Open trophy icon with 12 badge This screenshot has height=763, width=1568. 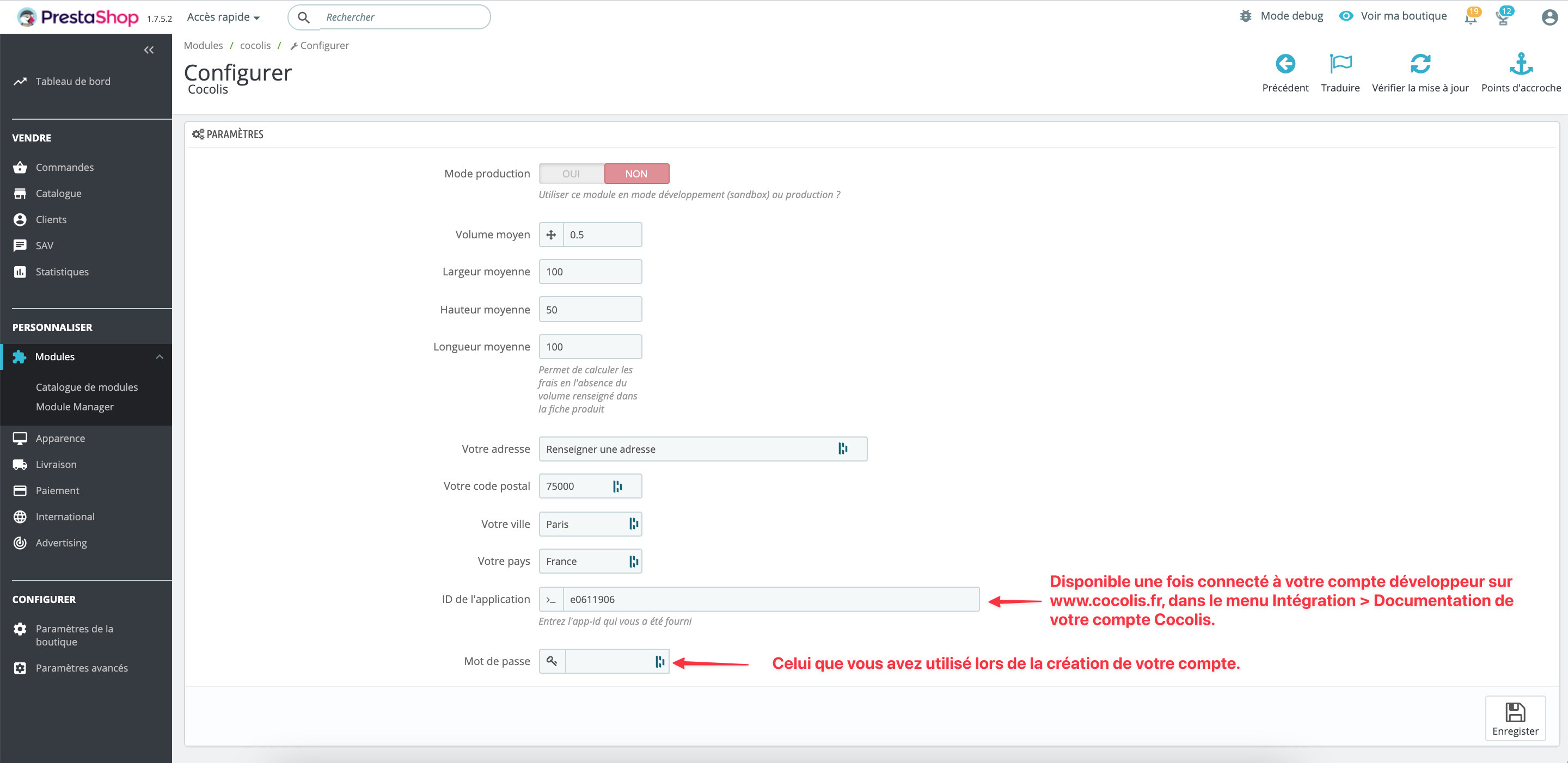pos(1503,16)
